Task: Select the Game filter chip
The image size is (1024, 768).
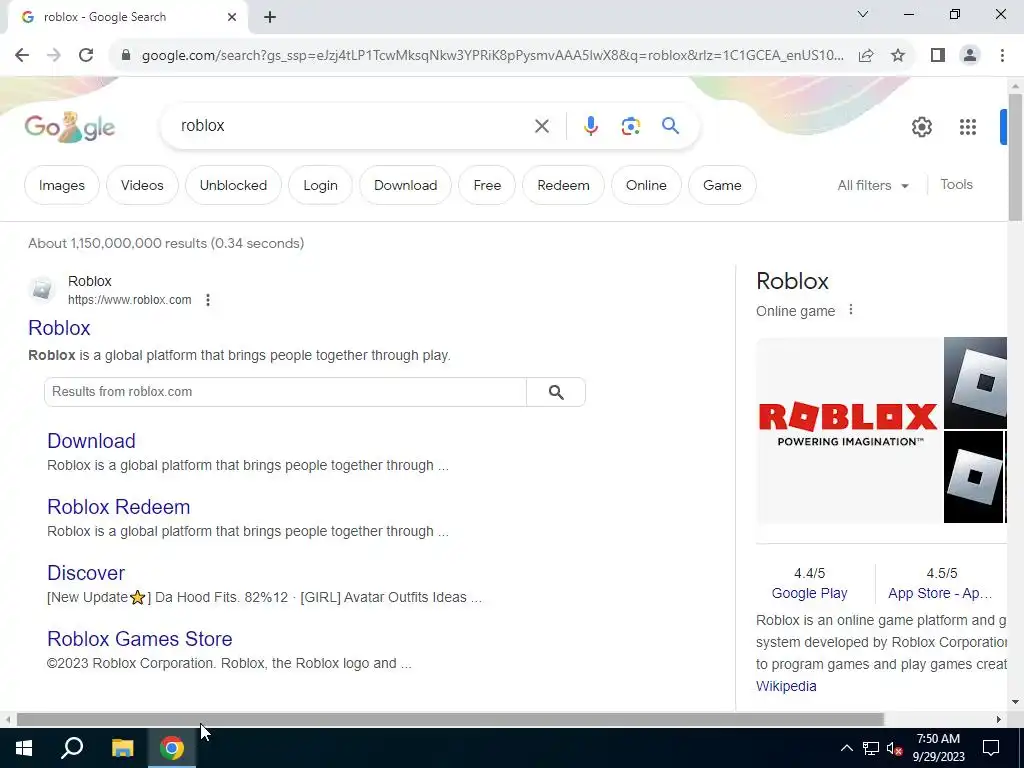Action: pos(722,185)
